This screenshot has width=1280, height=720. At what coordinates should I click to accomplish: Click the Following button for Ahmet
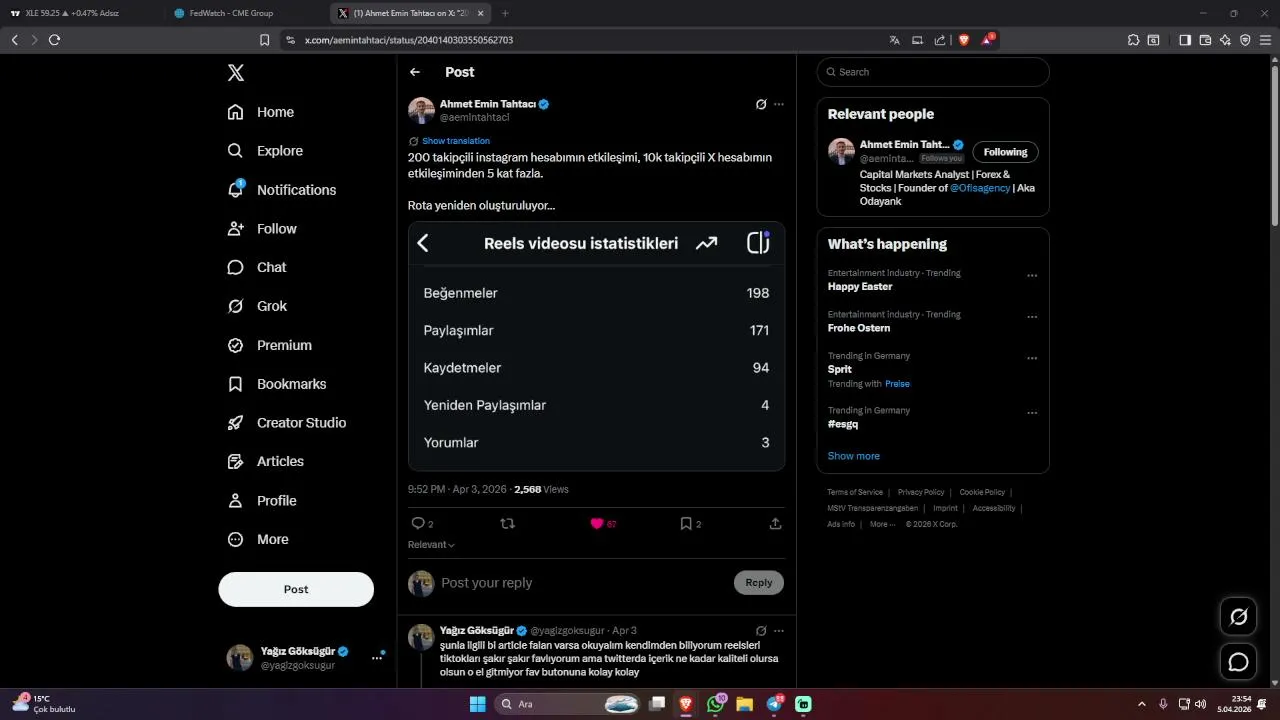1005,152
